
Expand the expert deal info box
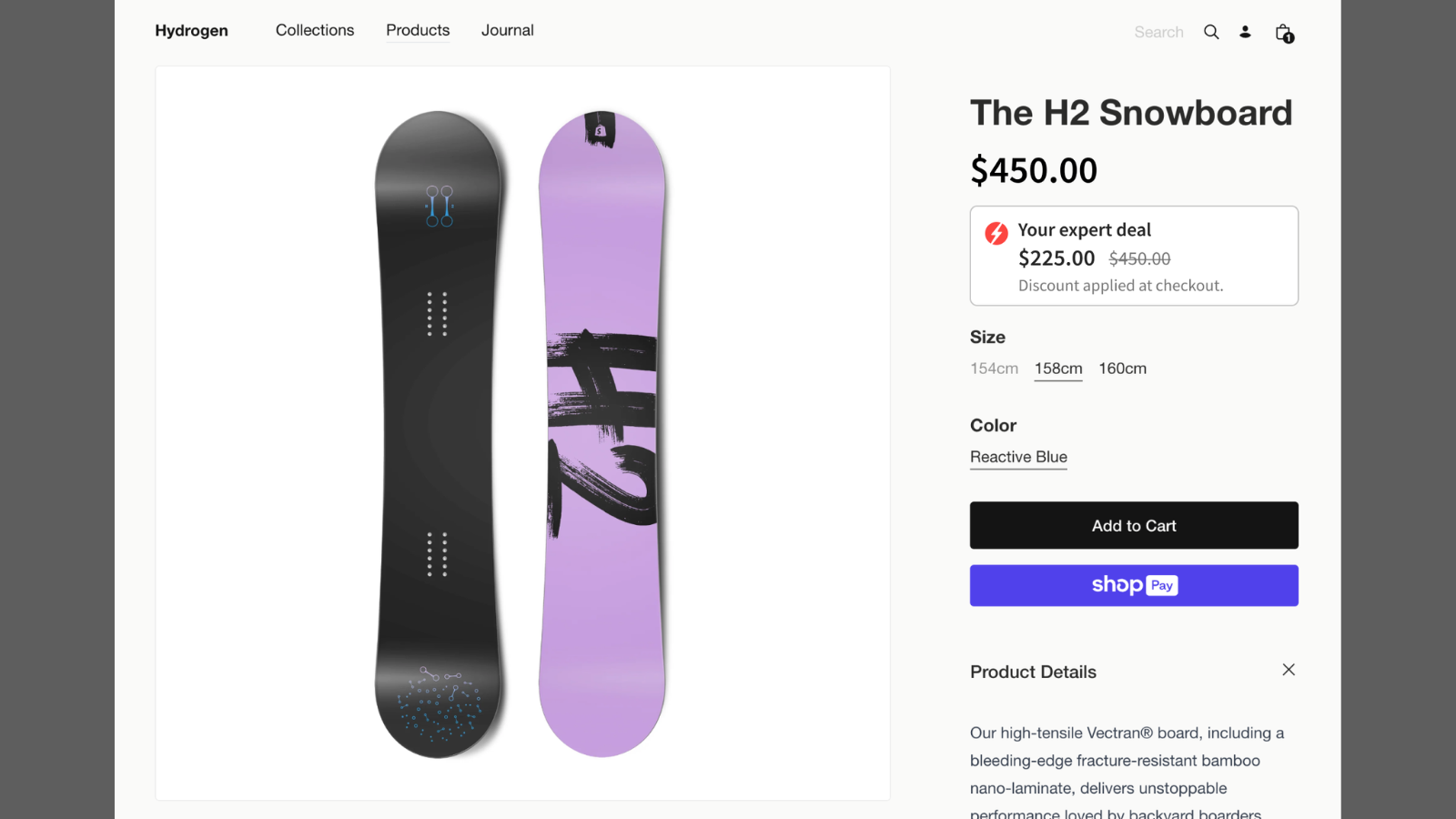tap(1134, 255)
